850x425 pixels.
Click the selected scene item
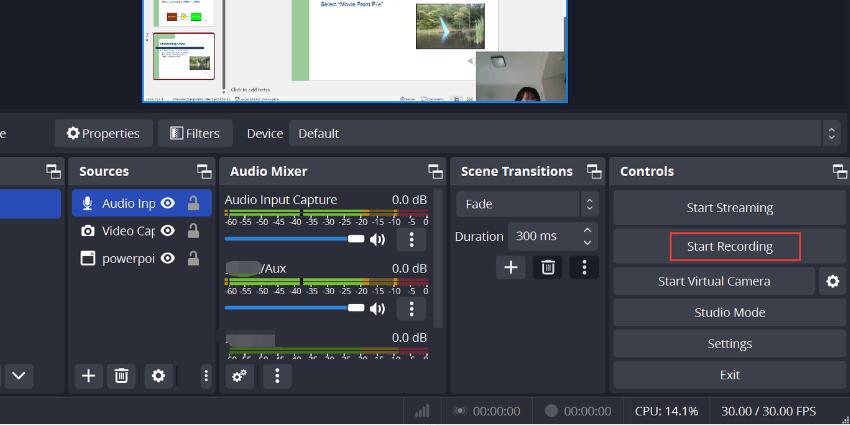30,204
